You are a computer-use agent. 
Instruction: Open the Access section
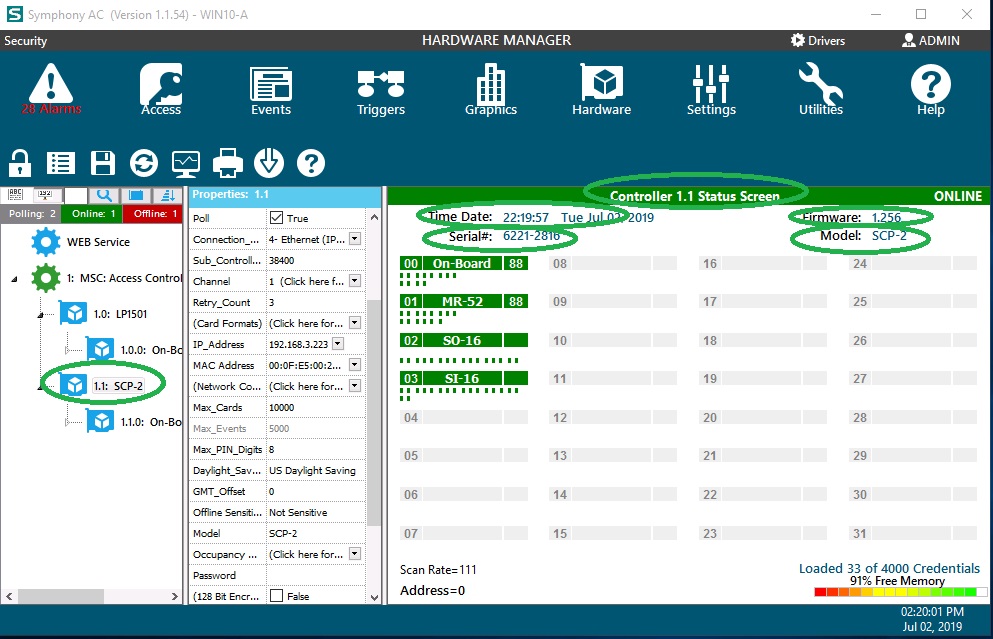click(x=161, y=89)
